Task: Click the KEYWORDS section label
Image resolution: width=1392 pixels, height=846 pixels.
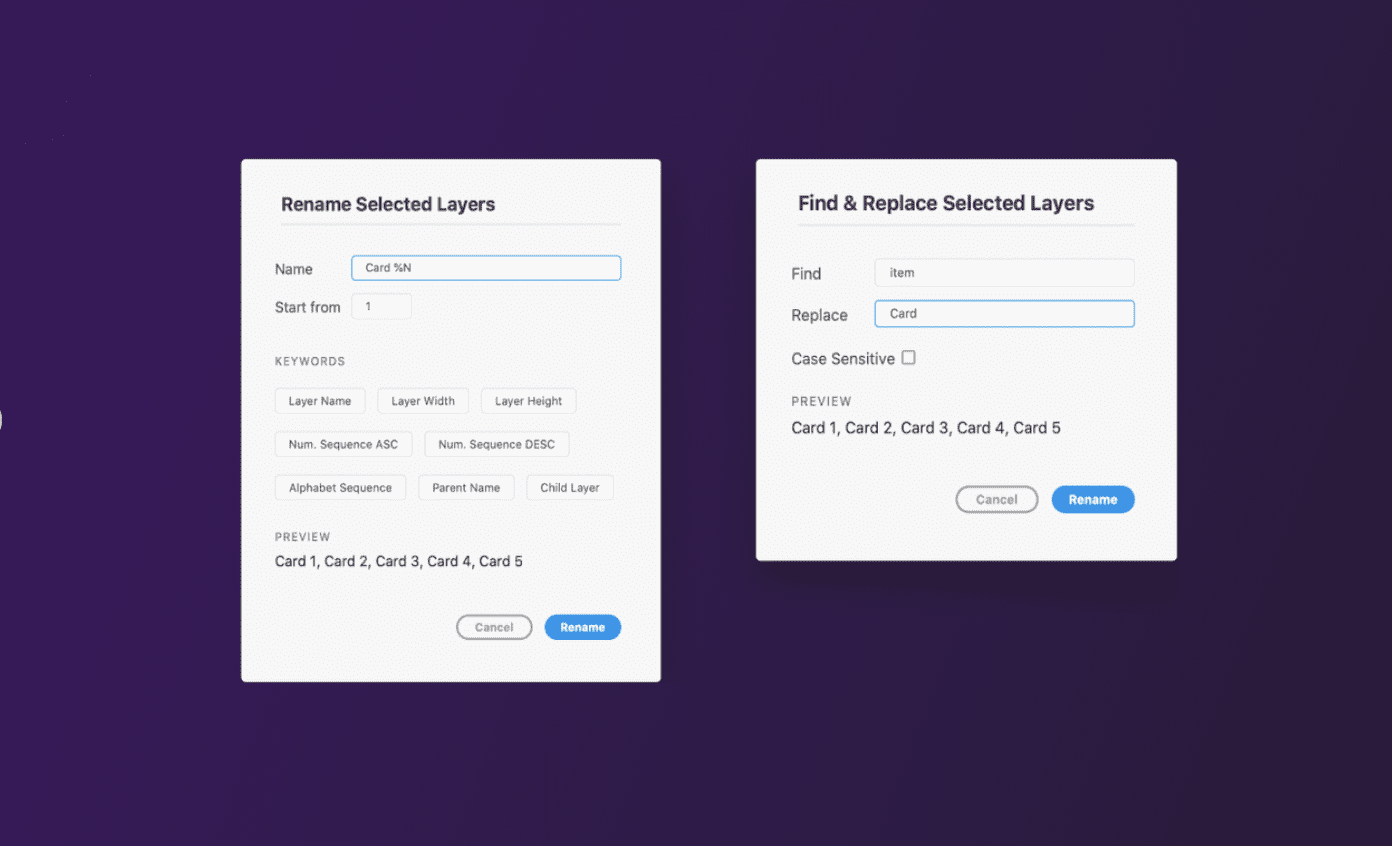Action: [310, 361]
